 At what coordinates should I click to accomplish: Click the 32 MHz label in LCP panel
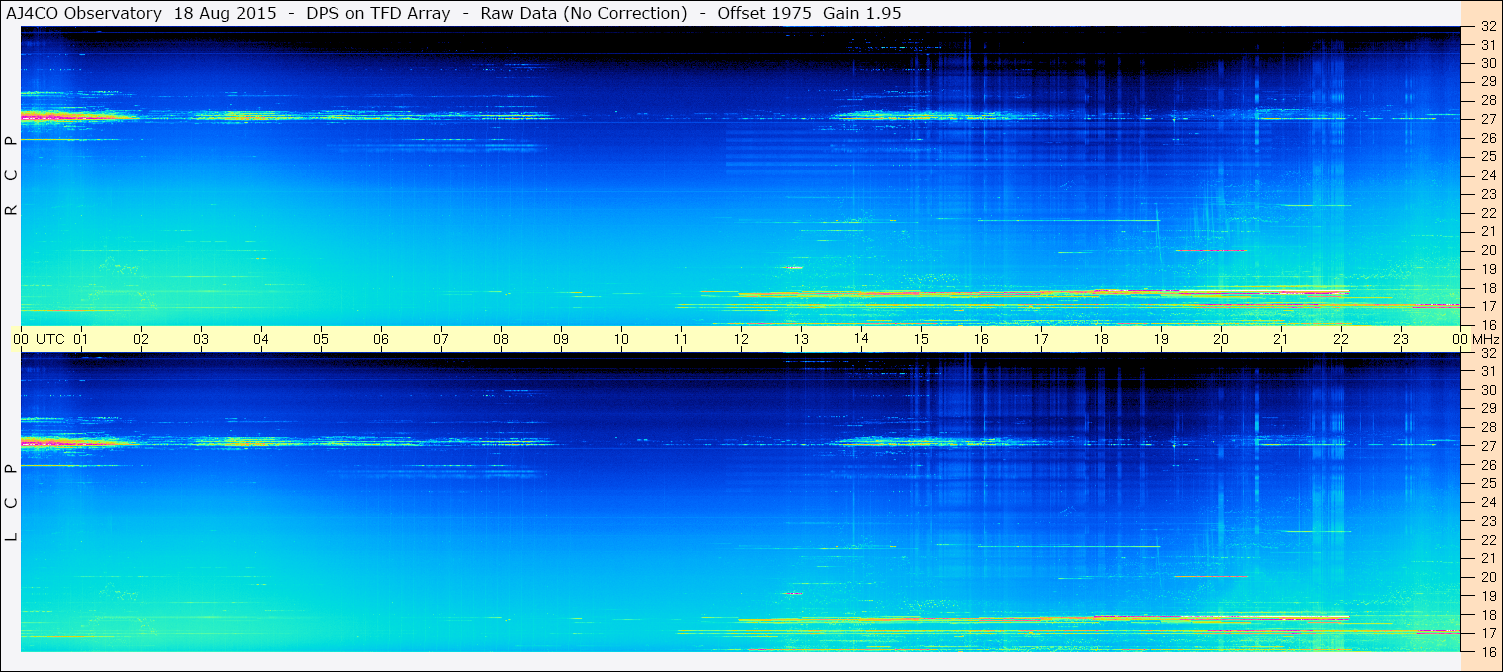point(1488,353)
